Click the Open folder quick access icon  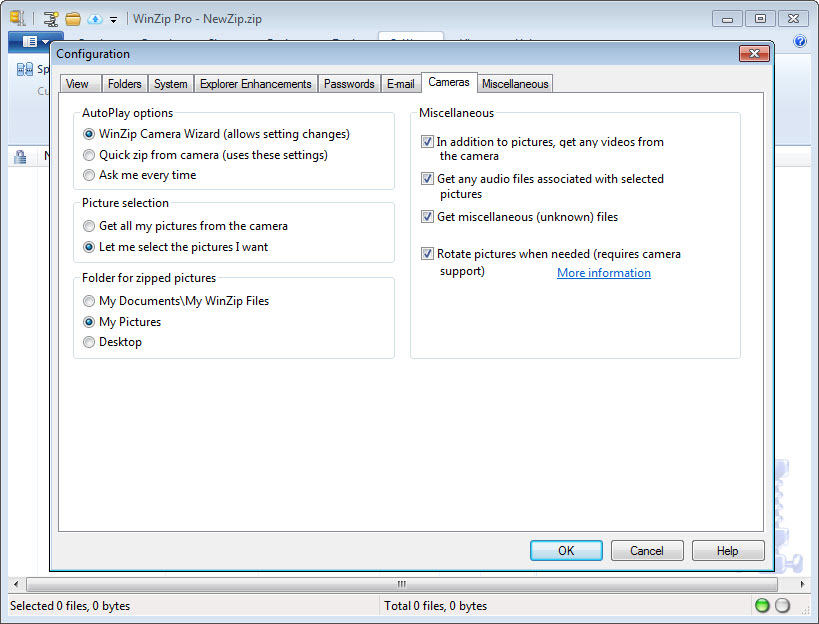click(73, 19)
